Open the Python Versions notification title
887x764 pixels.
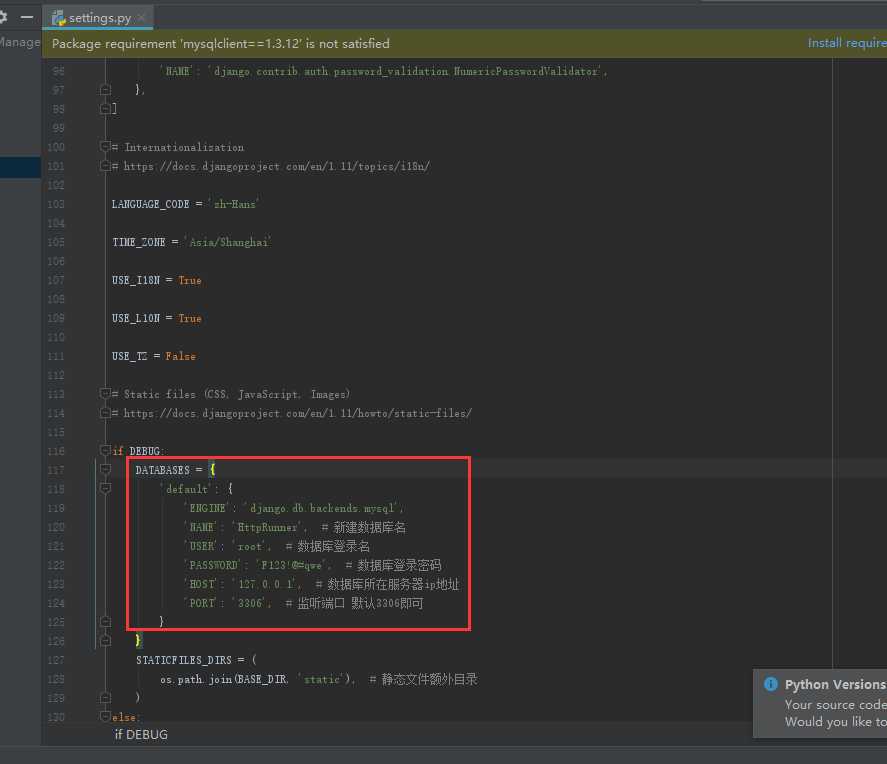pos(835,684)
